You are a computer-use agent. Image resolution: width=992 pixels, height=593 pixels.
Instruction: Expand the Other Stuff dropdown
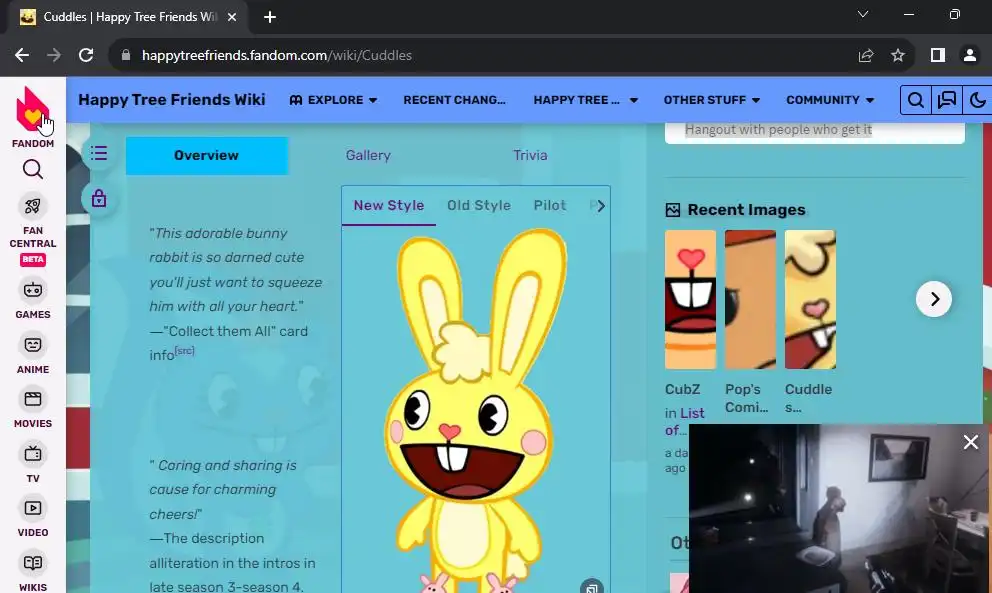click(712, 100)
